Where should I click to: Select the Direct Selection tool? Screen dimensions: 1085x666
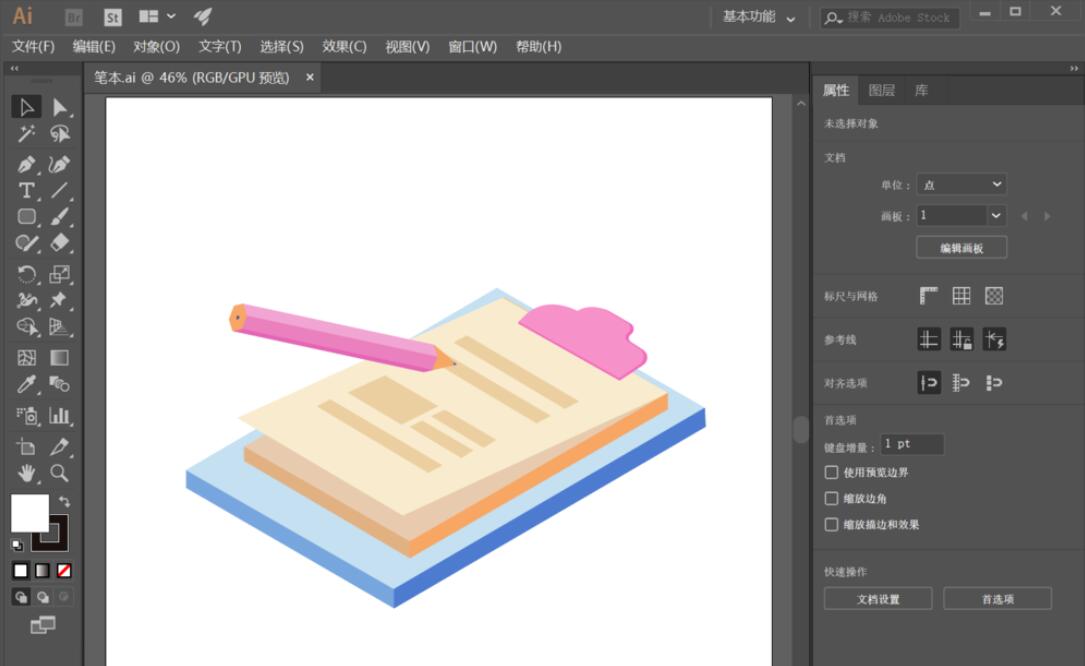tap(60, 107)
